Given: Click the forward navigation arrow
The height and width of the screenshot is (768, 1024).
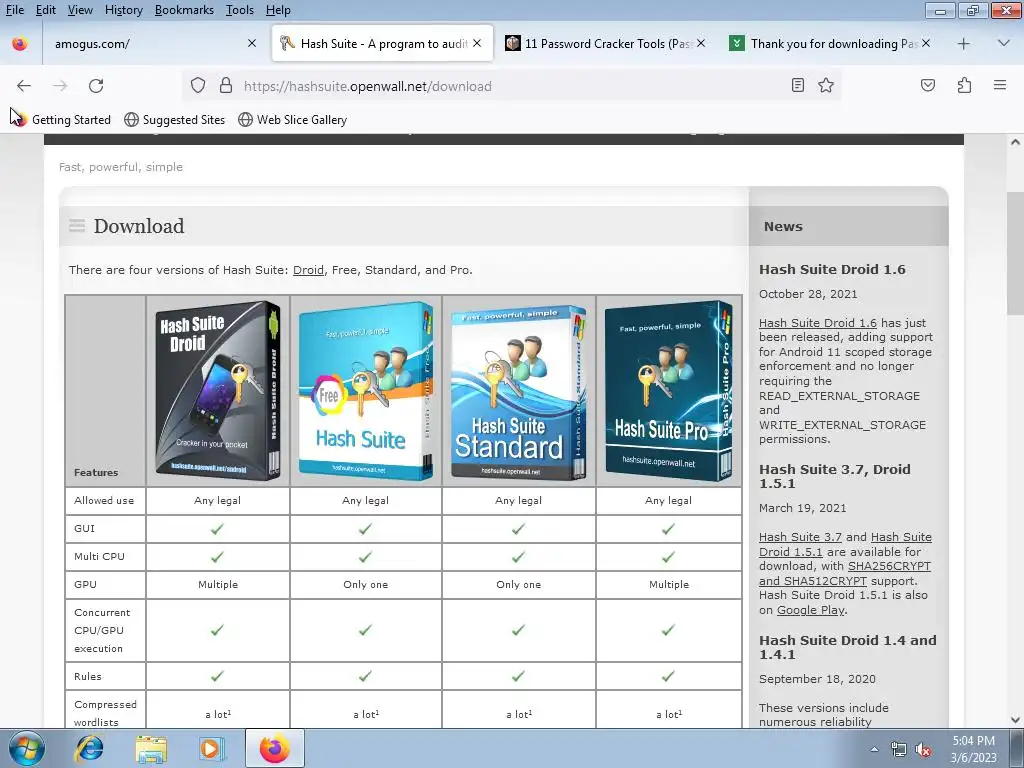Looking at the screenshot, I should [60, 86].
